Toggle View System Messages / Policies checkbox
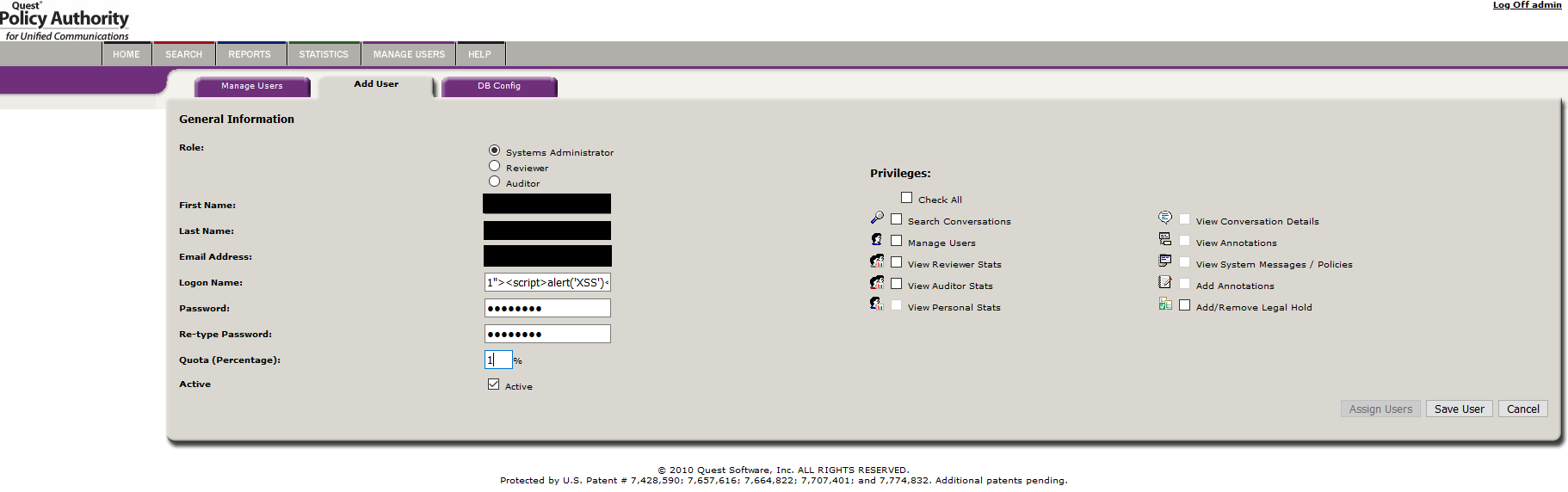This screenshot has width=1568, height=492. coord(1184,262)
